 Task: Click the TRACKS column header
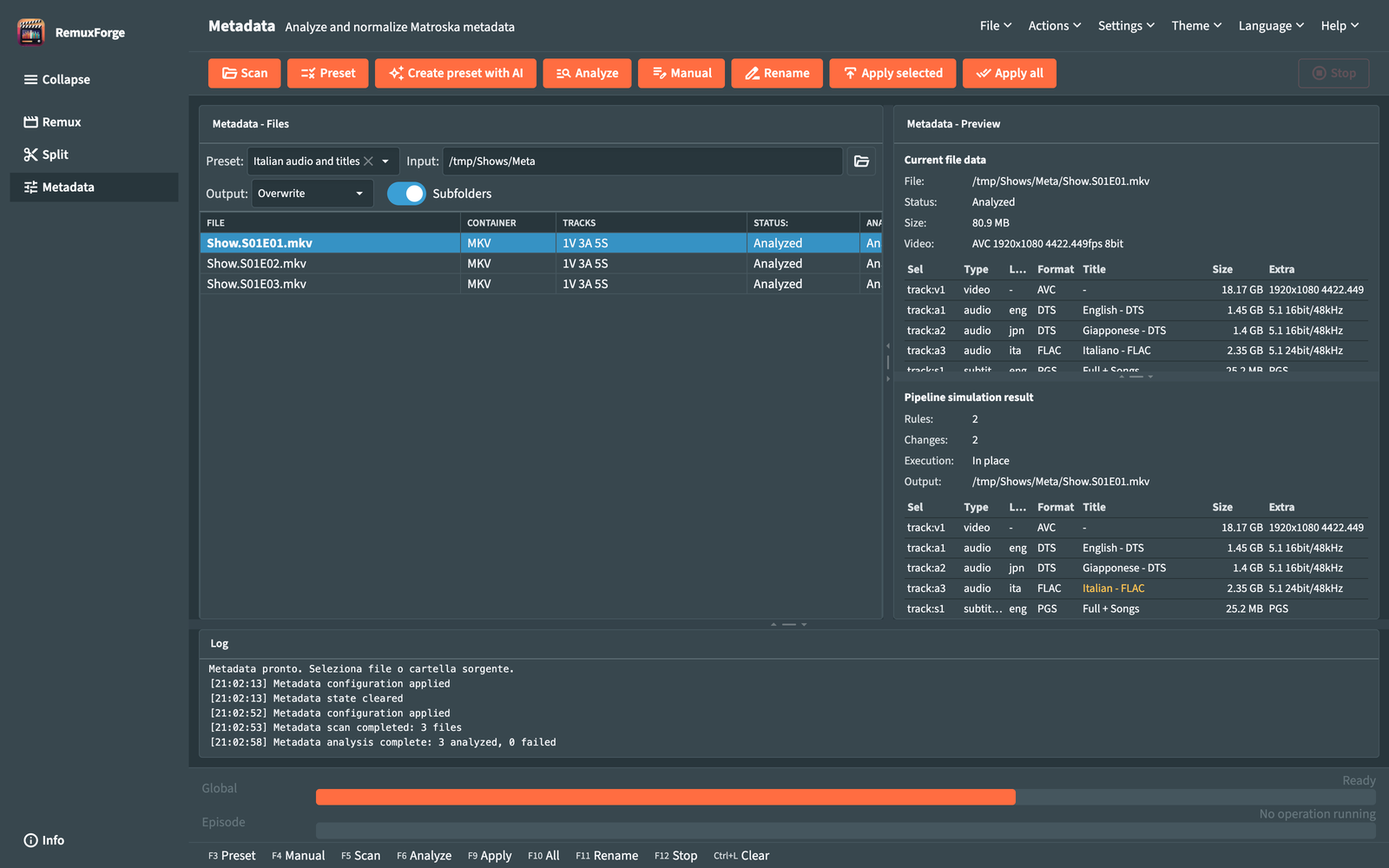pos(651,223)
